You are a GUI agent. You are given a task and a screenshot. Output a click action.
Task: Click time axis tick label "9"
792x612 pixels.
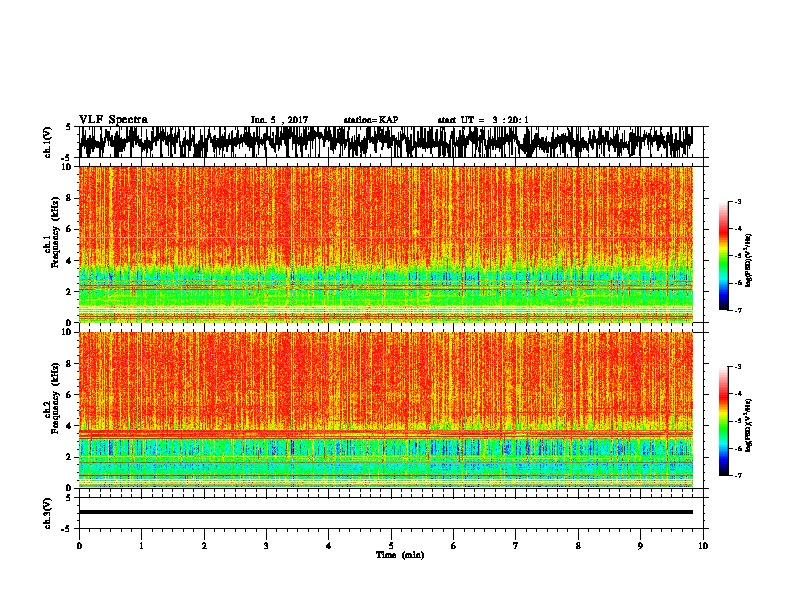(640, 546)
